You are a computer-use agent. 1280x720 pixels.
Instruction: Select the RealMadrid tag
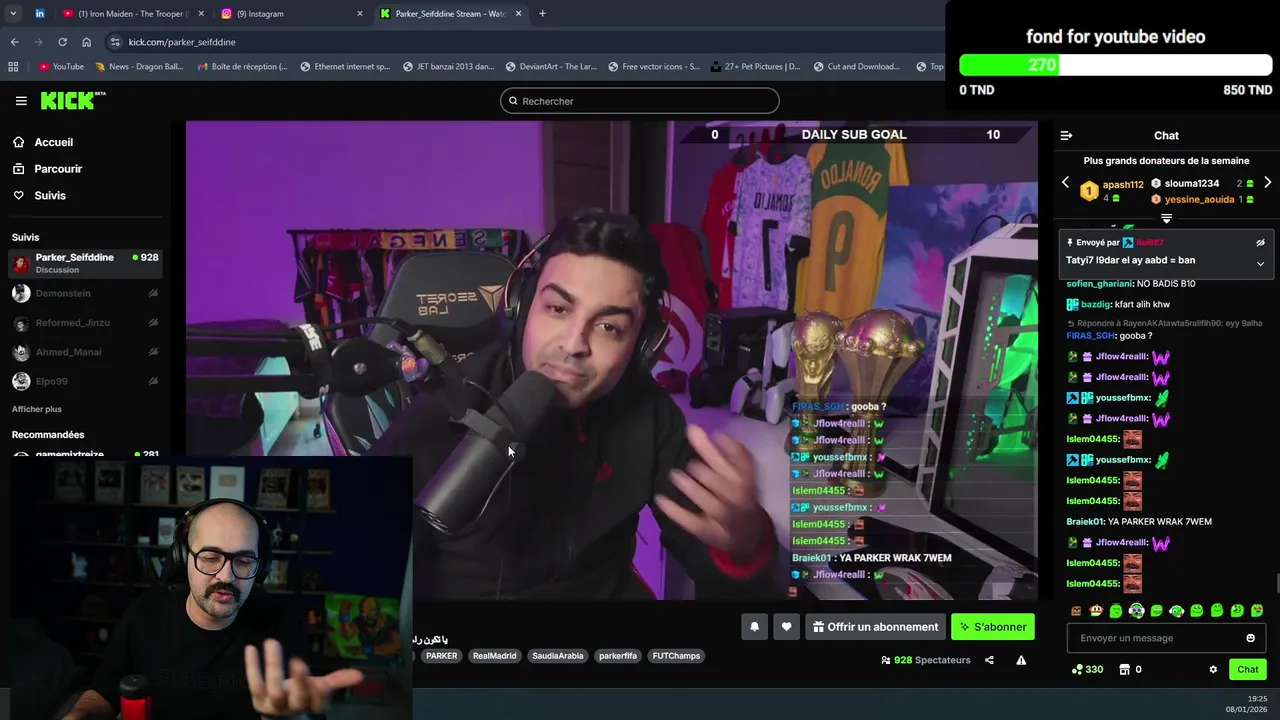495,656
